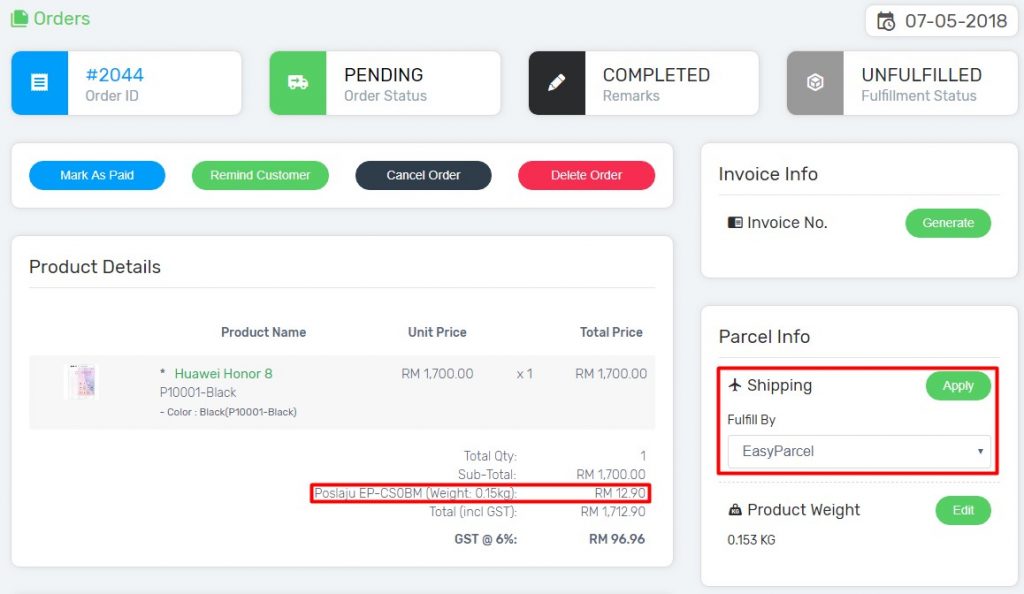Click the gray Fulfillment Status box icon
Image resolution: width=1024 pixels, height=594 pixels.
(815, 81)
